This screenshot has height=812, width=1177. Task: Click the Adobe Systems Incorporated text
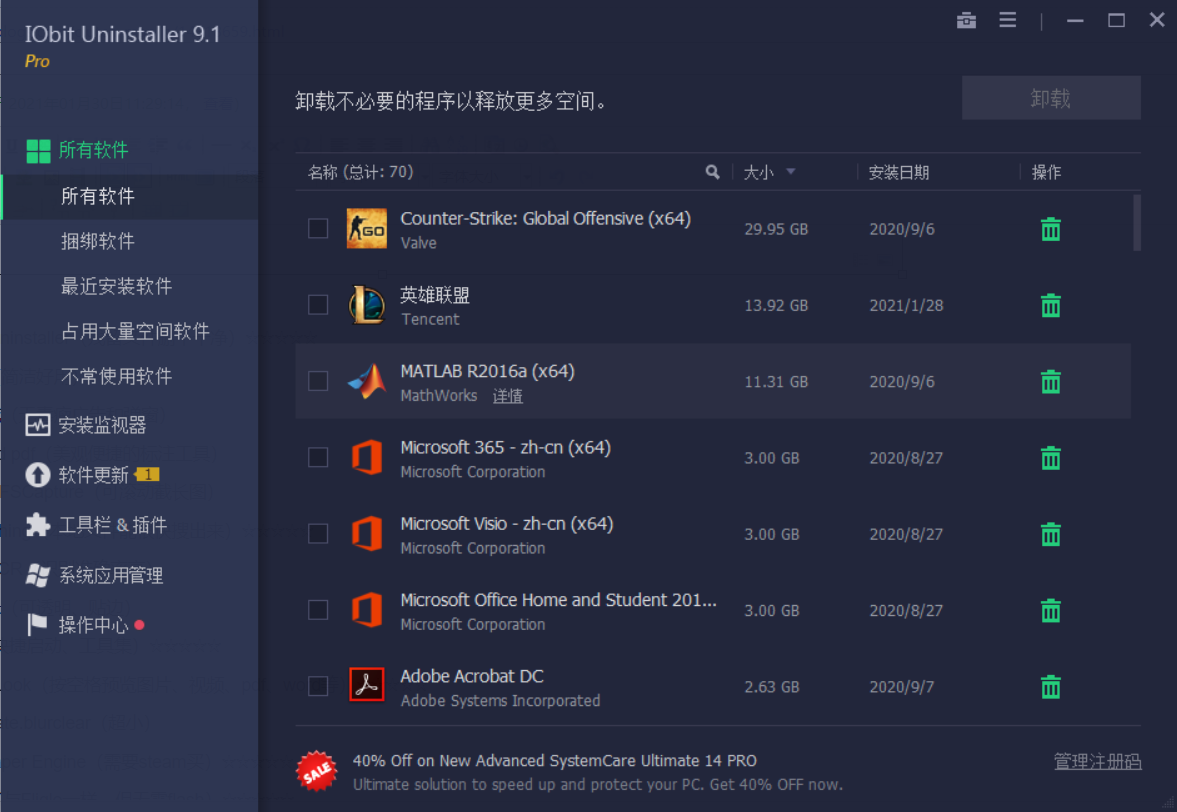pyautogui.click(x=500, y=701)
